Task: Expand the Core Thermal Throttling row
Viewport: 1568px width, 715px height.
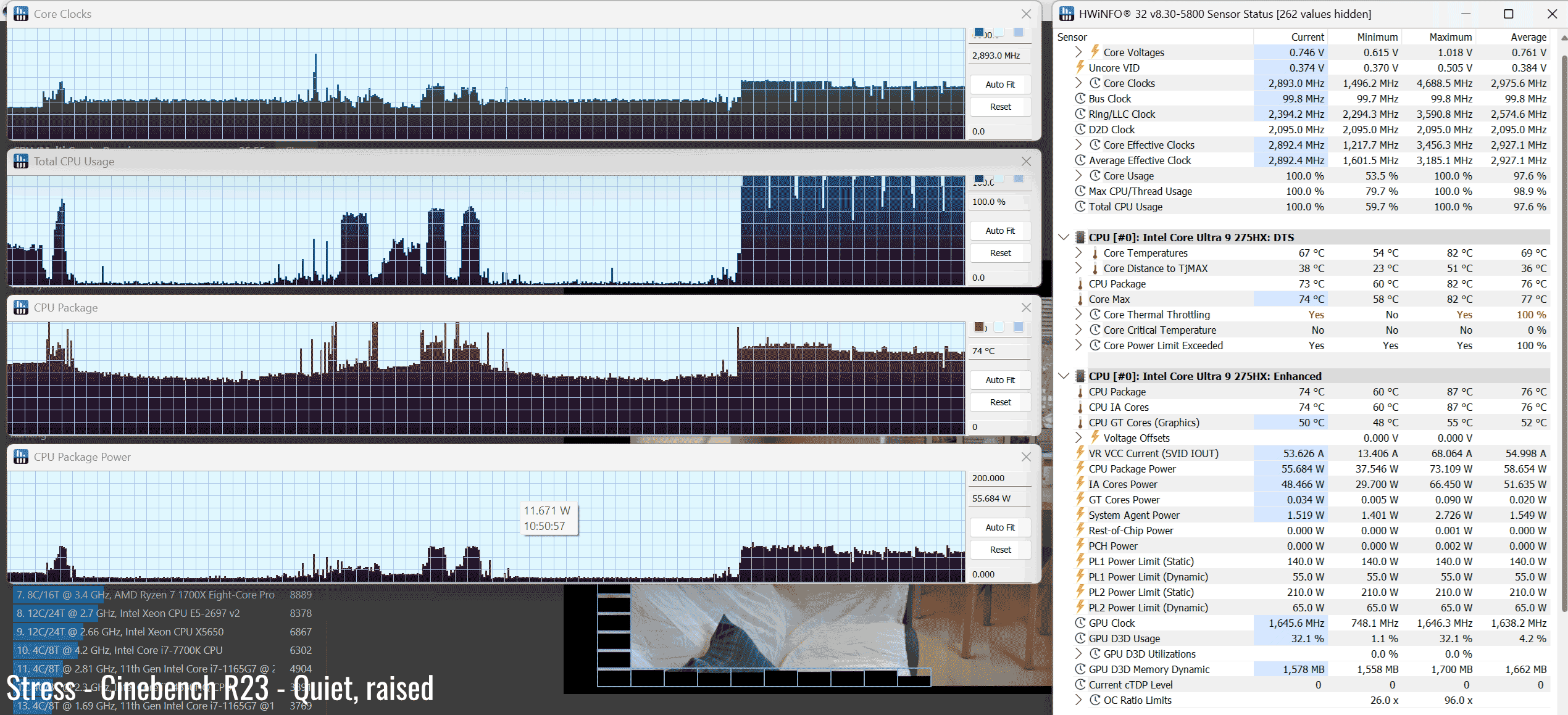Action: 1078,315
